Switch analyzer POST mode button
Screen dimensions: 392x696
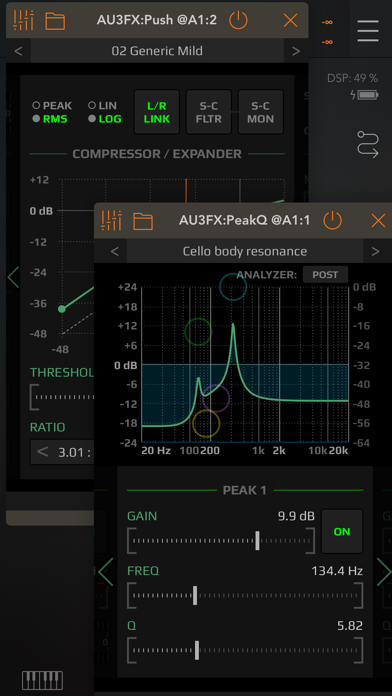pos(325,275)
